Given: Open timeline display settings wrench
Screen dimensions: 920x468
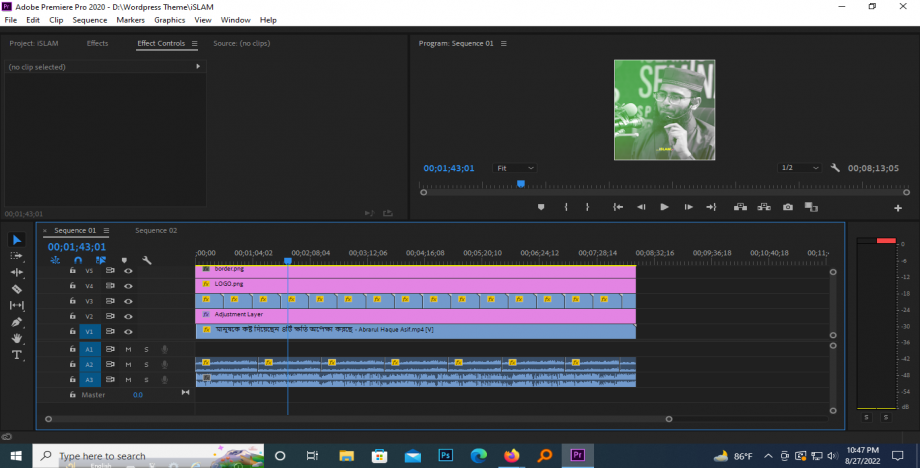Looking at the screenshot, I should [x=147, y=260].
